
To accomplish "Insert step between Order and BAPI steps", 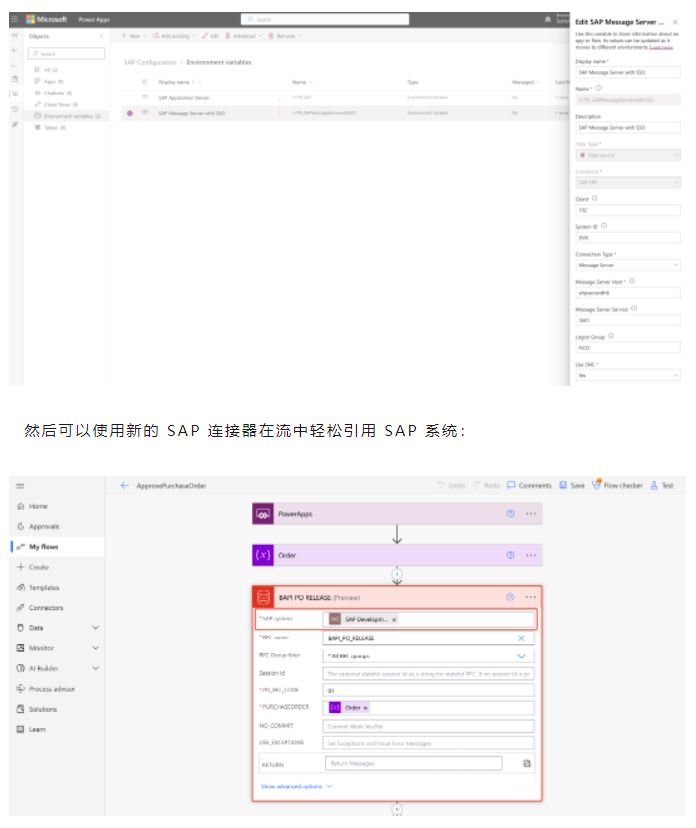I will [397, 573].
